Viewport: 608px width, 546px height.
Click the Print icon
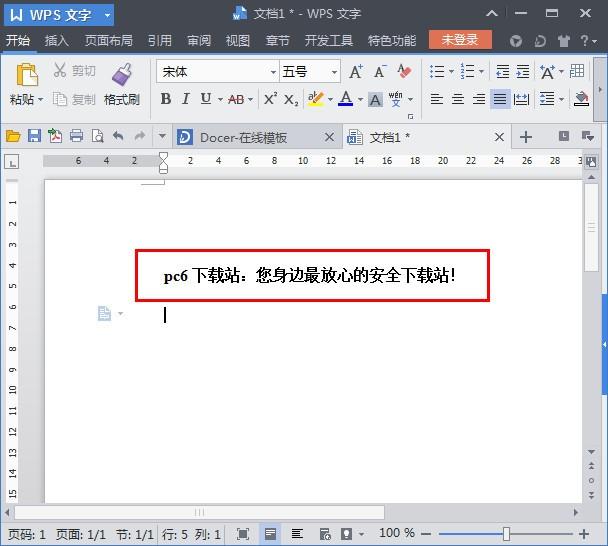coord(76,136)
